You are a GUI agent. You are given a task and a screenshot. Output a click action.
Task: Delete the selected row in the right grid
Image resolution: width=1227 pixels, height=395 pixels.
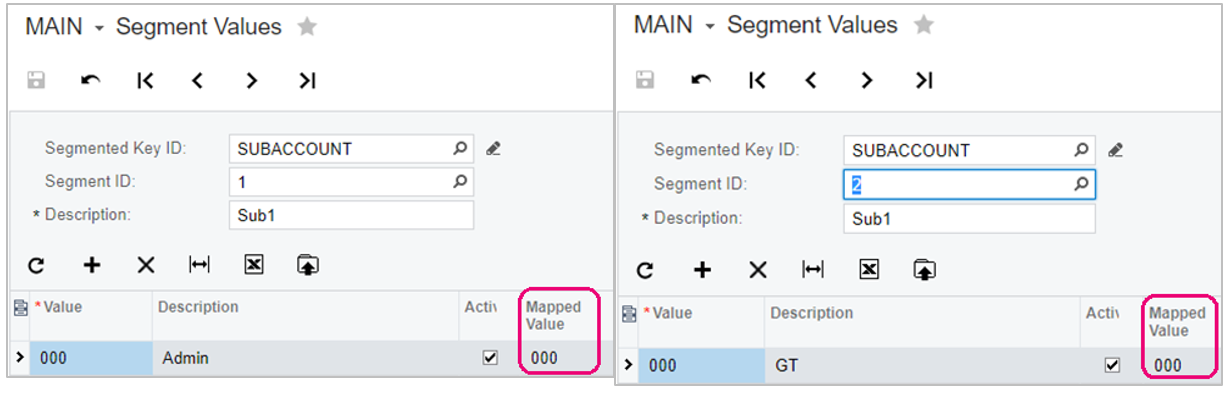758,269
